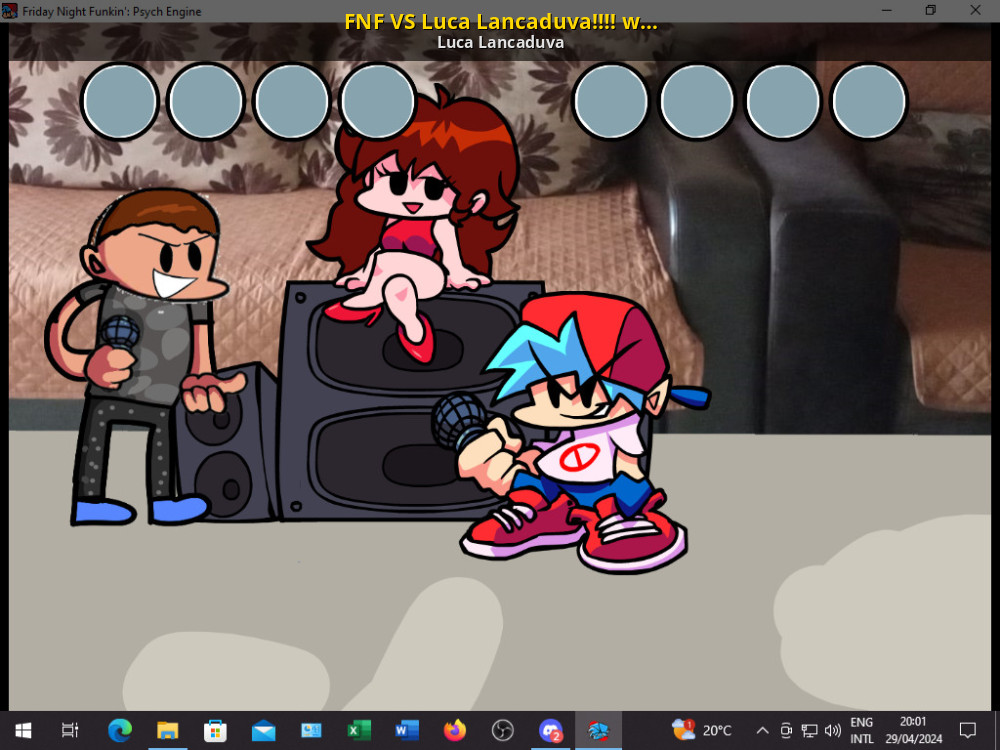Switch the ENG INTL input language

click(862, 731)
